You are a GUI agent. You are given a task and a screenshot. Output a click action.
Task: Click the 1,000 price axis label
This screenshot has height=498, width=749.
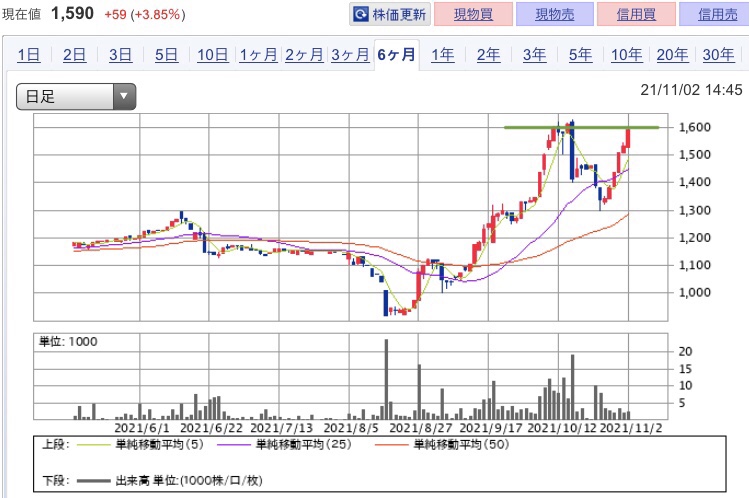coord(695,292)
